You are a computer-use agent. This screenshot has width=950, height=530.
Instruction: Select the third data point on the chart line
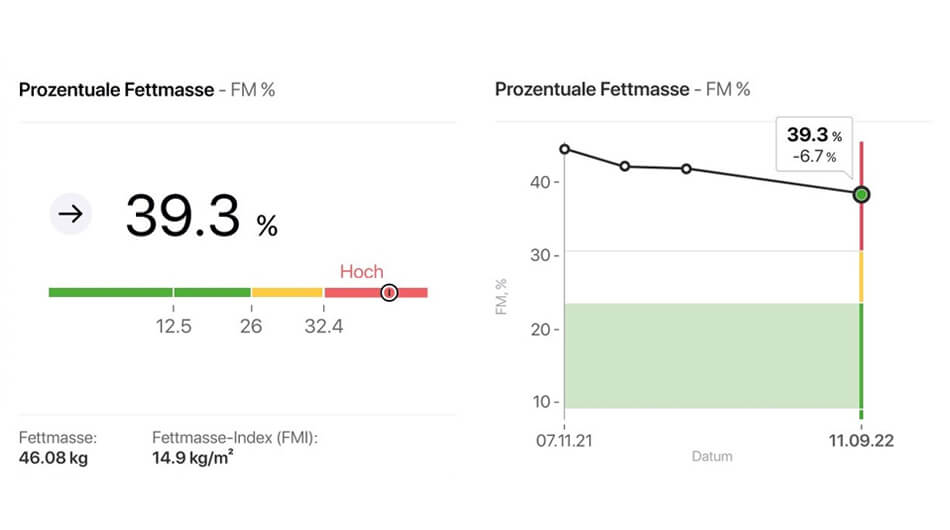[686, 169]
